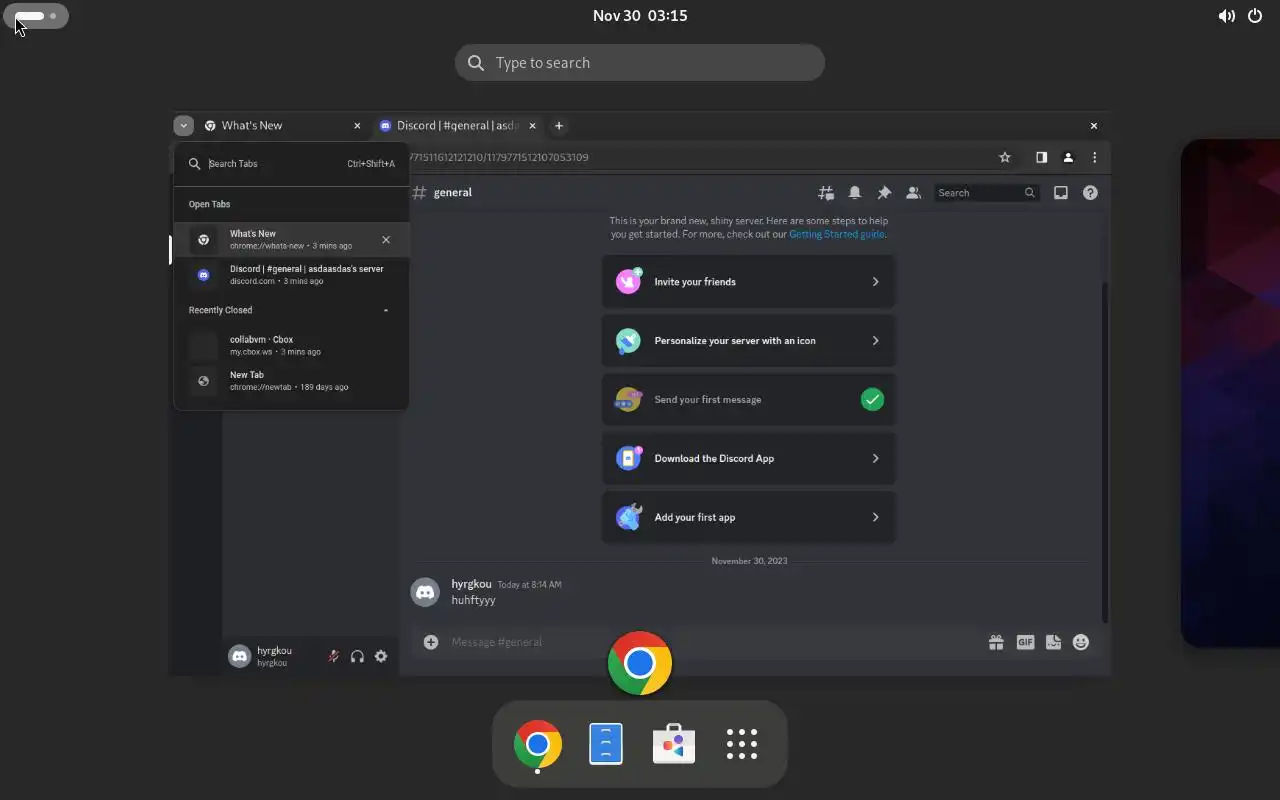Image resolution: width=1280 pixels, height=800 pixels.
Task: Click Add your first app card
Action: tap(748, 518)
